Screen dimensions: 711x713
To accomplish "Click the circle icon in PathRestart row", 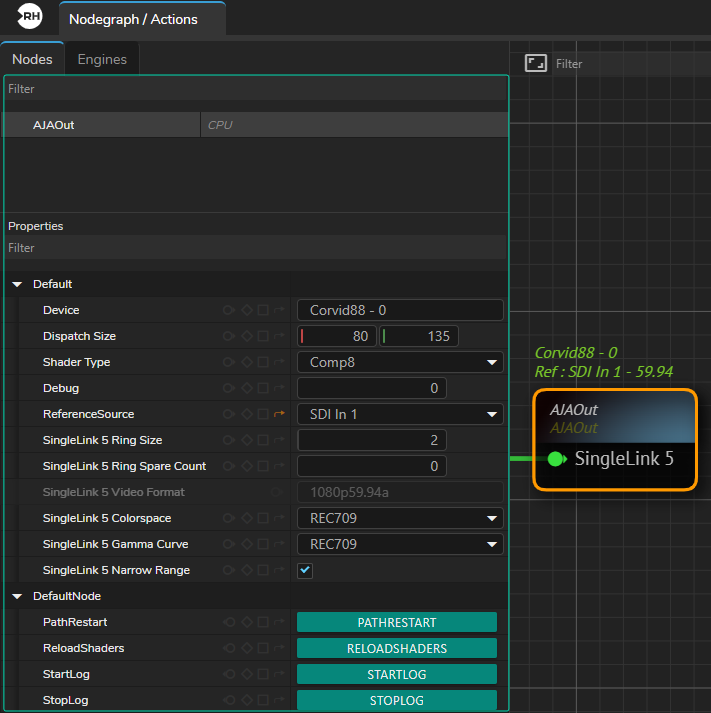I will pos(229,622).
